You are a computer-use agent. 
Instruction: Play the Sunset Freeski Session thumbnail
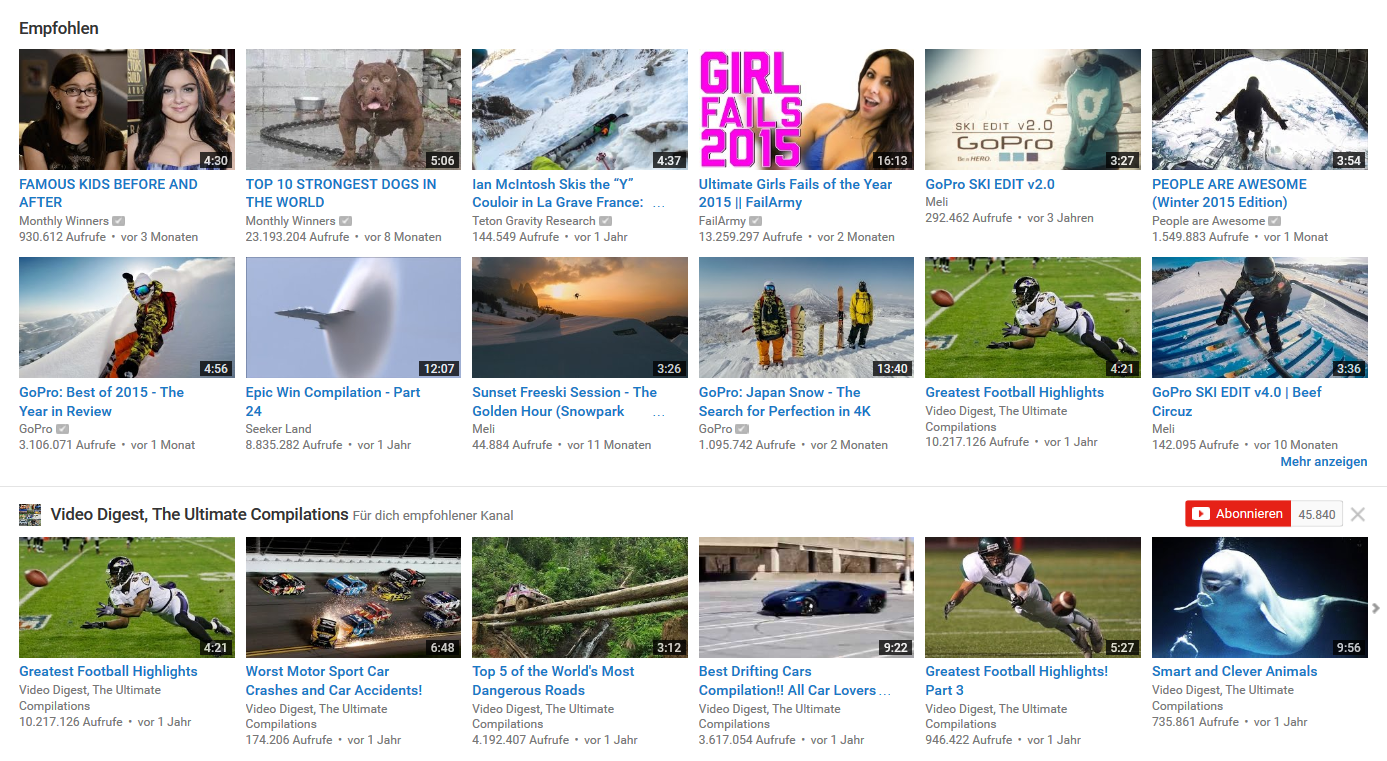click(x=580, y=318)
